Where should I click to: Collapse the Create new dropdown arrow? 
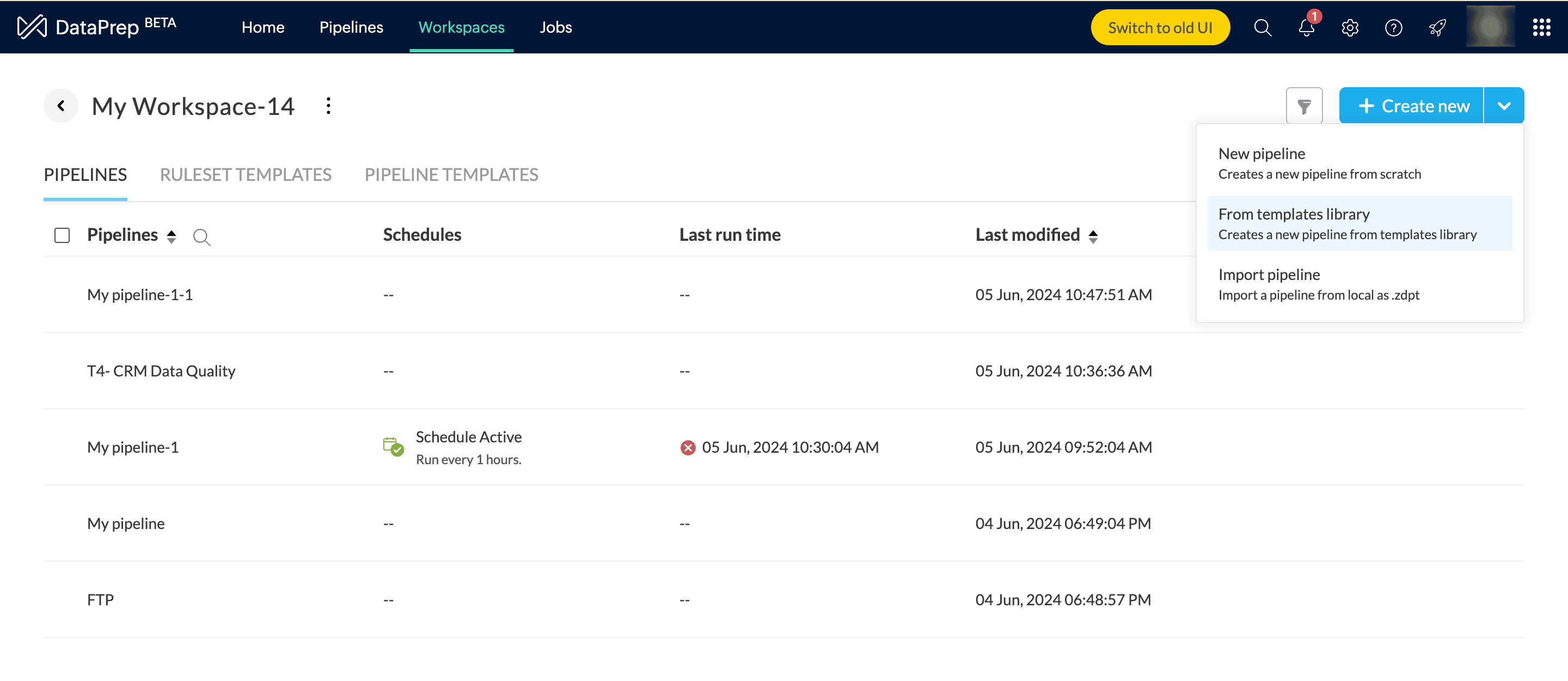coord(1503,106)
